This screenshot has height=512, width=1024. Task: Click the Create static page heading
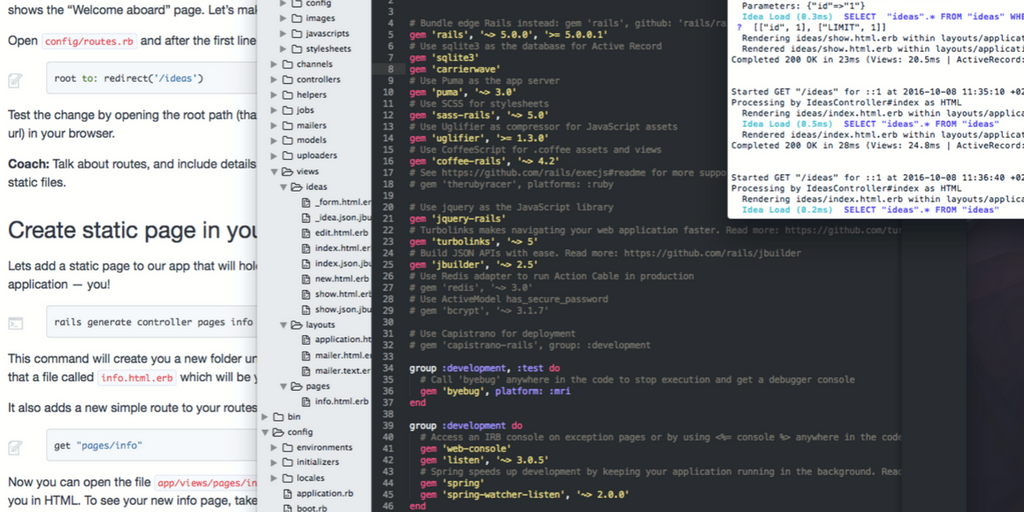pos(133,231)
